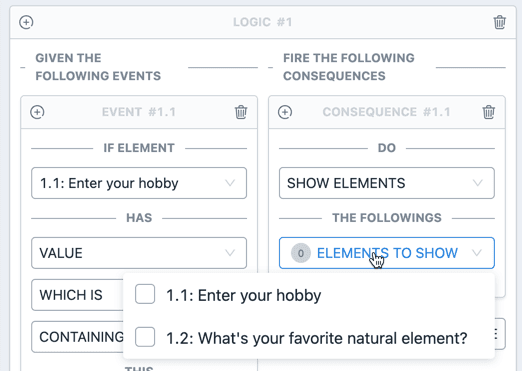Click the LOGIC #1 header title
The width and height of the screenshot is (522, 371).
point(263,22)
